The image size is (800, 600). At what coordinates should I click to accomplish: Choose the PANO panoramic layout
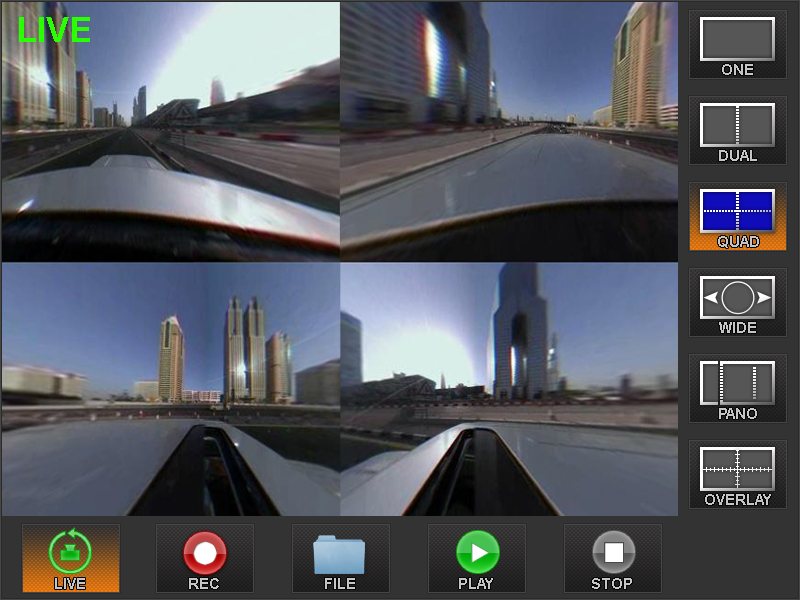click(x=737, y=388)
